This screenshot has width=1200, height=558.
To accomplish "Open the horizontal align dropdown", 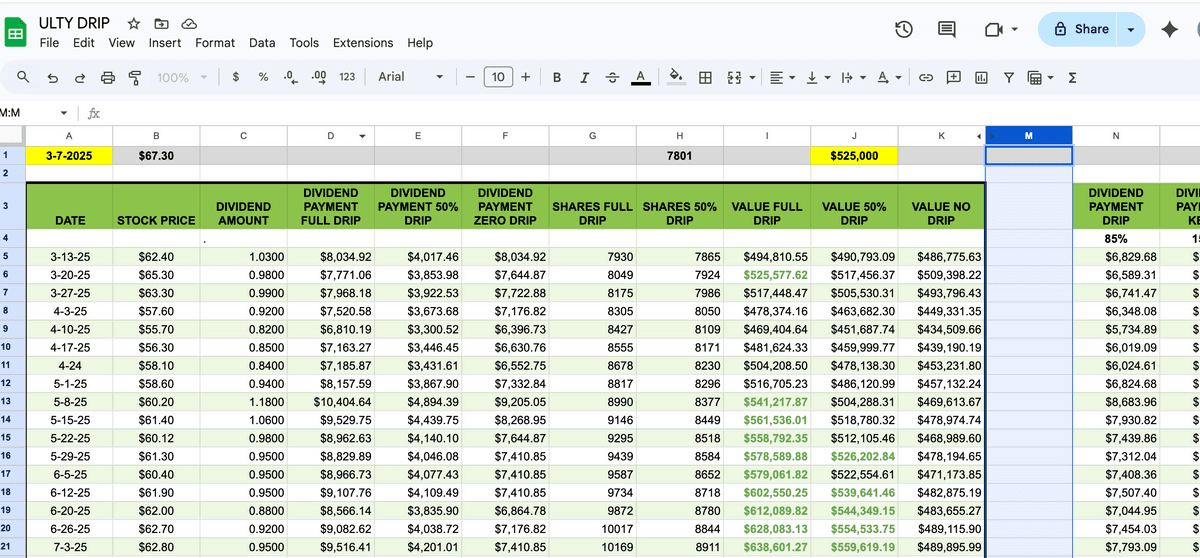I will click(780, 77).
